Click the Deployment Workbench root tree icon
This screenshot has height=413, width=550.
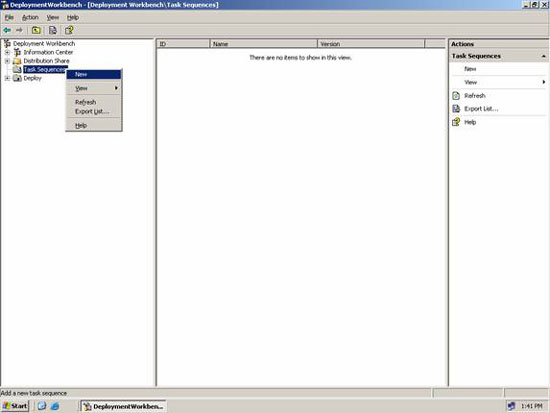coord(7,44)
